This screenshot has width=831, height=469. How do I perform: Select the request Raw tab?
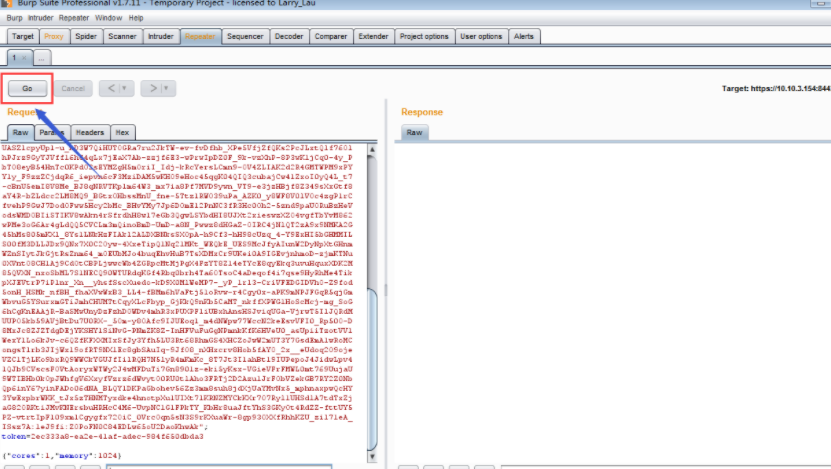[x=21, y=132]
